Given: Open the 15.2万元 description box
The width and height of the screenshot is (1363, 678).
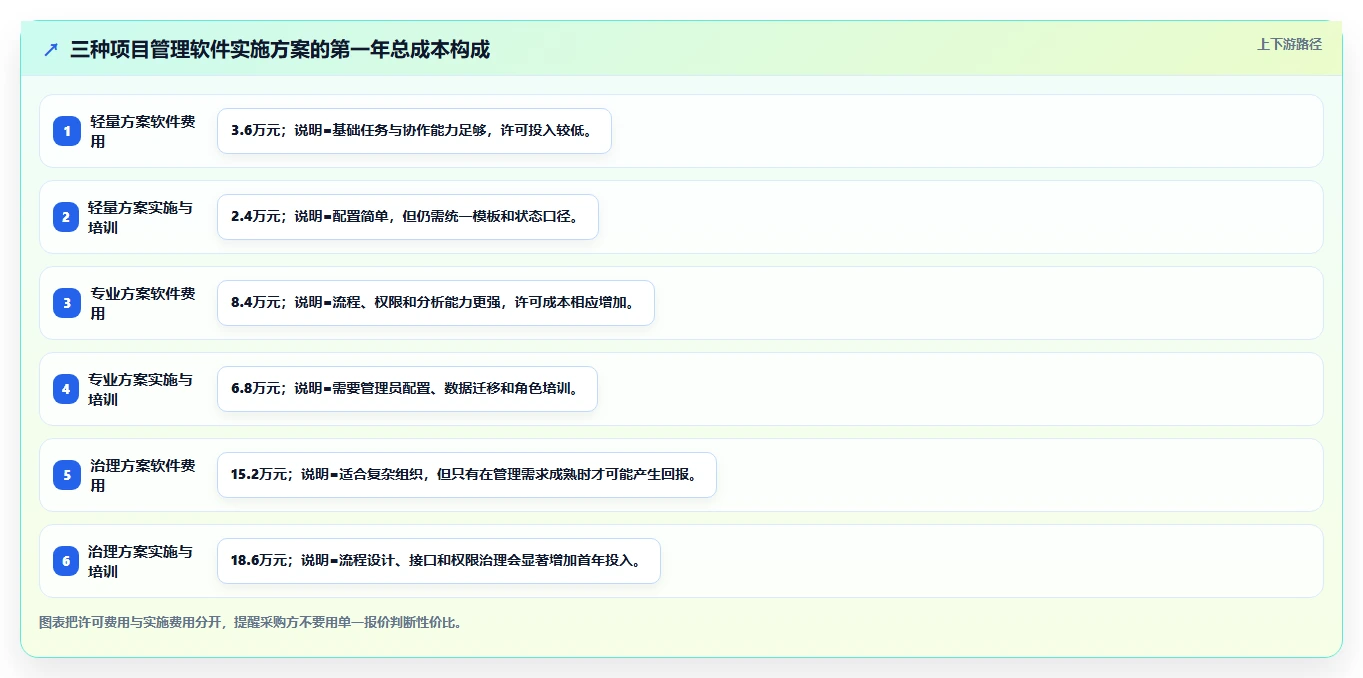Looking at the screenshot, I should (466, 475).
